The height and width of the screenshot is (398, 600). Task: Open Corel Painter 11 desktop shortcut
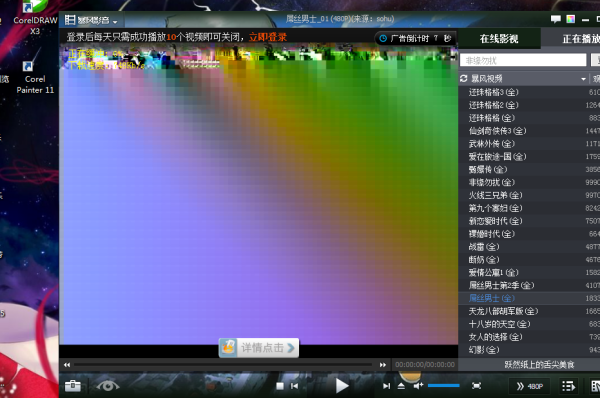pyautogui.click(x=35, y=78)
